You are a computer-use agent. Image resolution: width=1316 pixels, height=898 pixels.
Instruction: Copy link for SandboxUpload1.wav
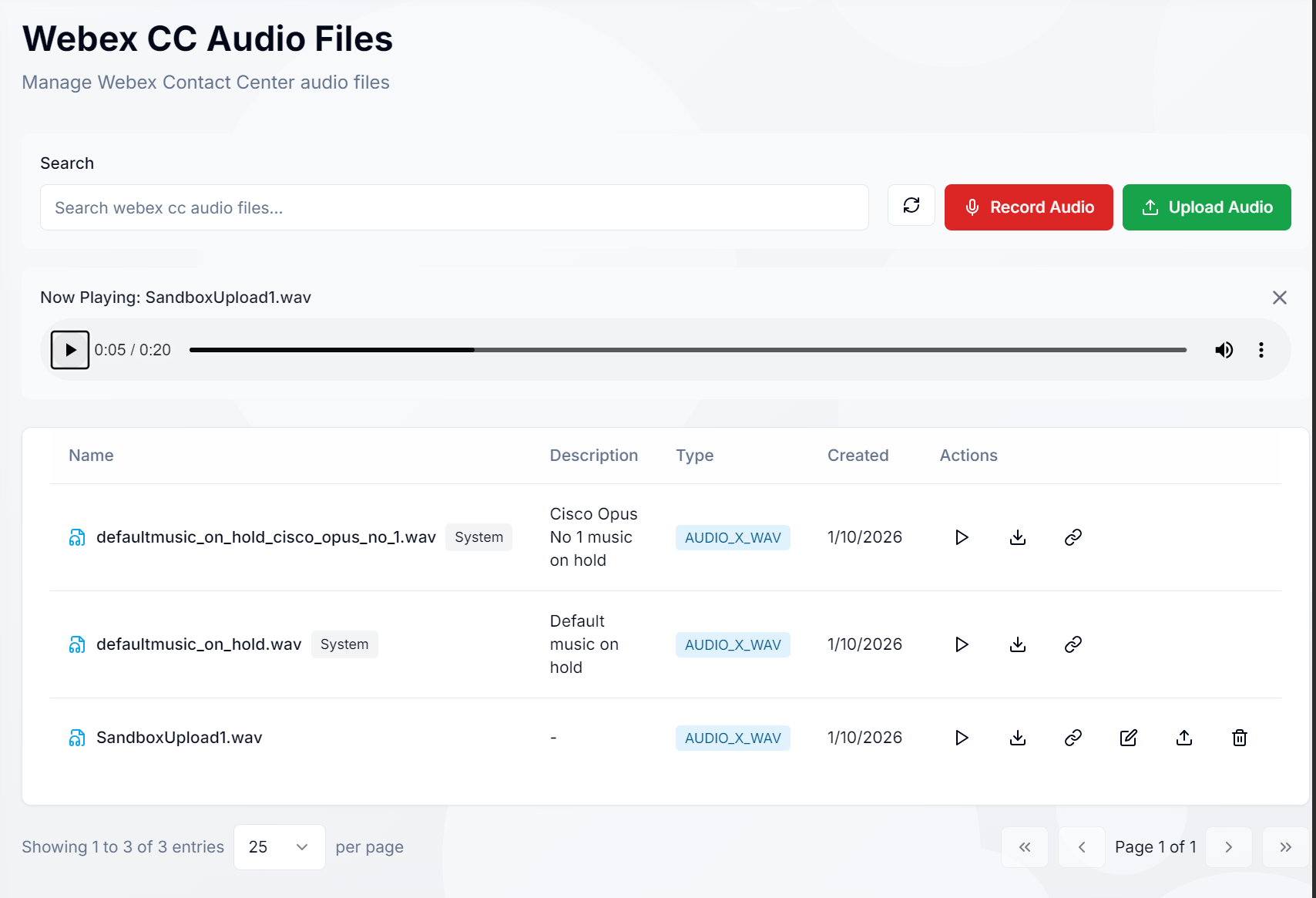coord(1073,738)
